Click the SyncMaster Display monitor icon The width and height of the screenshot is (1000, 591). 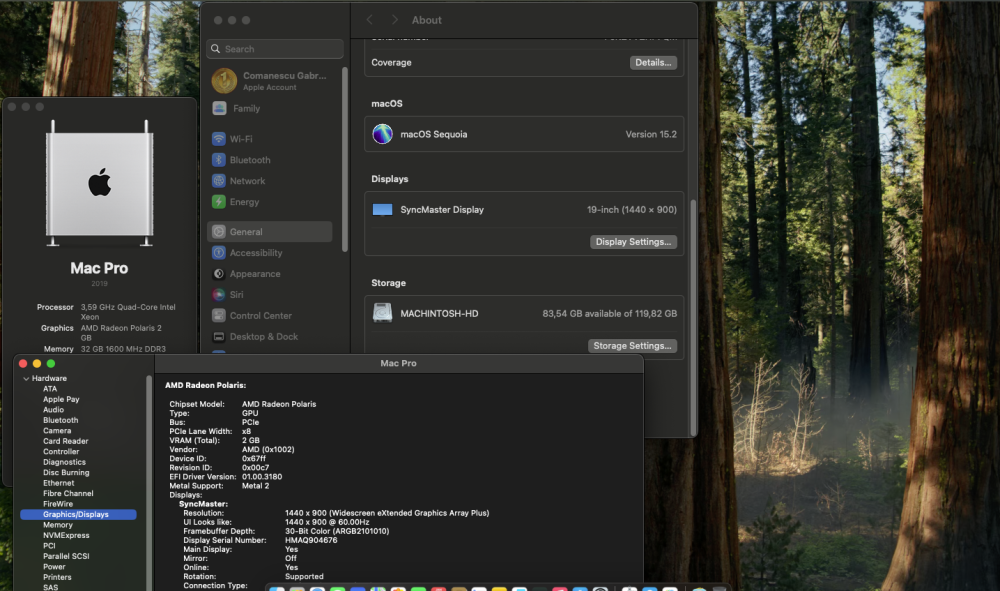(x=383, y=210)
